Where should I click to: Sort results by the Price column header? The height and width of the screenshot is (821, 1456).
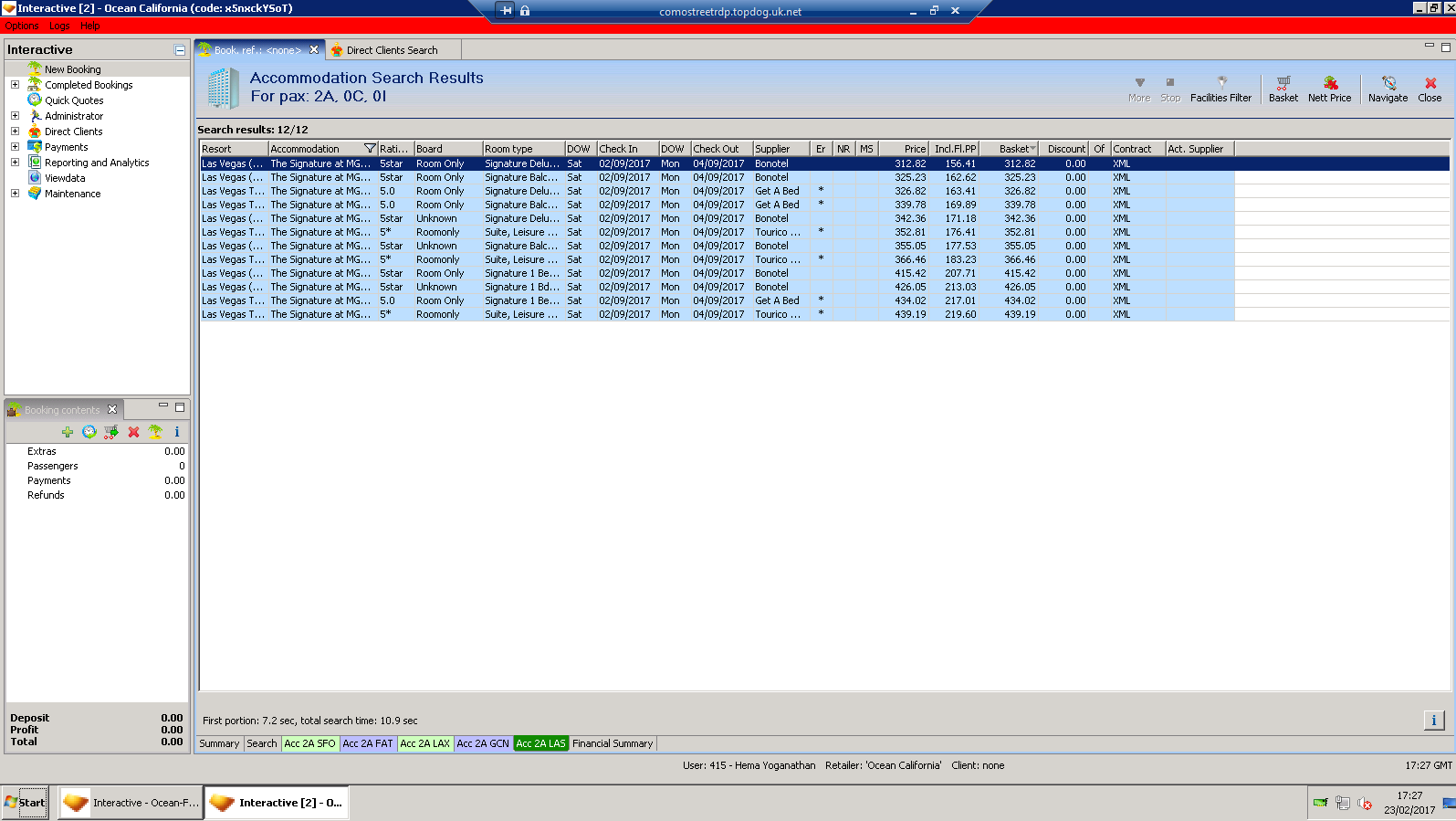click(904, 149)
